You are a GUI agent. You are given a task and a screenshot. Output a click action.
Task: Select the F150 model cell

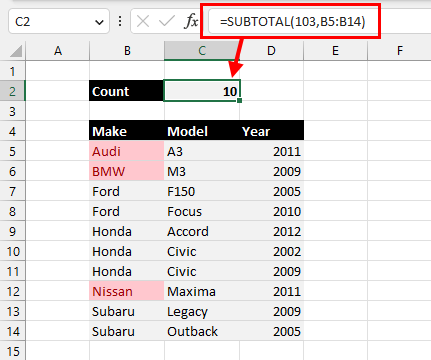coord(202,191)
